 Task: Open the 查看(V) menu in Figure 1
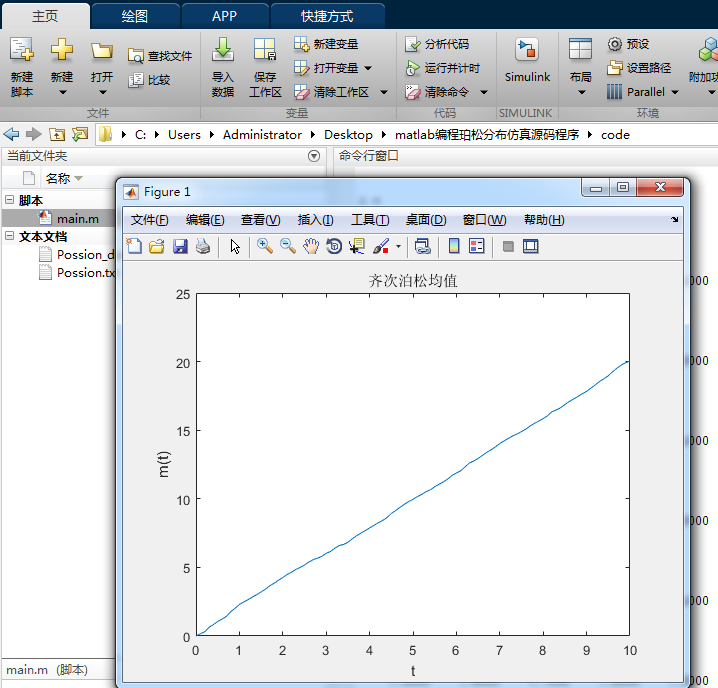tap(260, 220)
